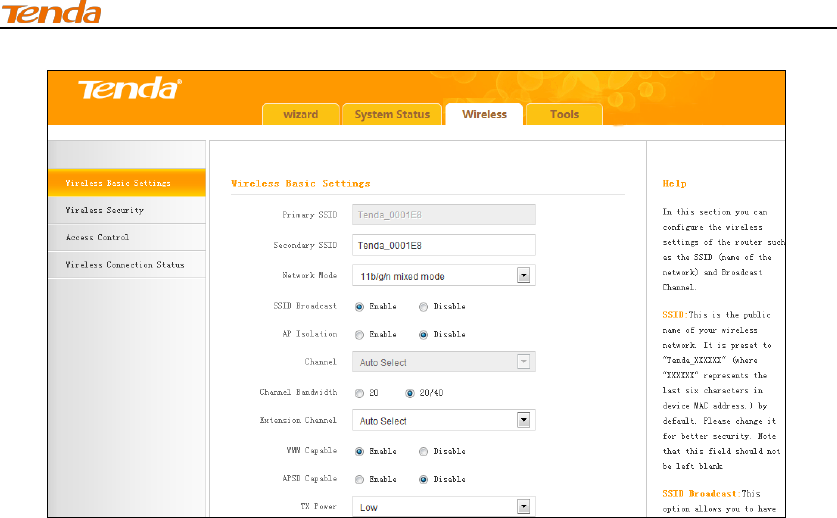837x518 pixels.
Task: Click the Primary SSID label
Action: point(310,215)
